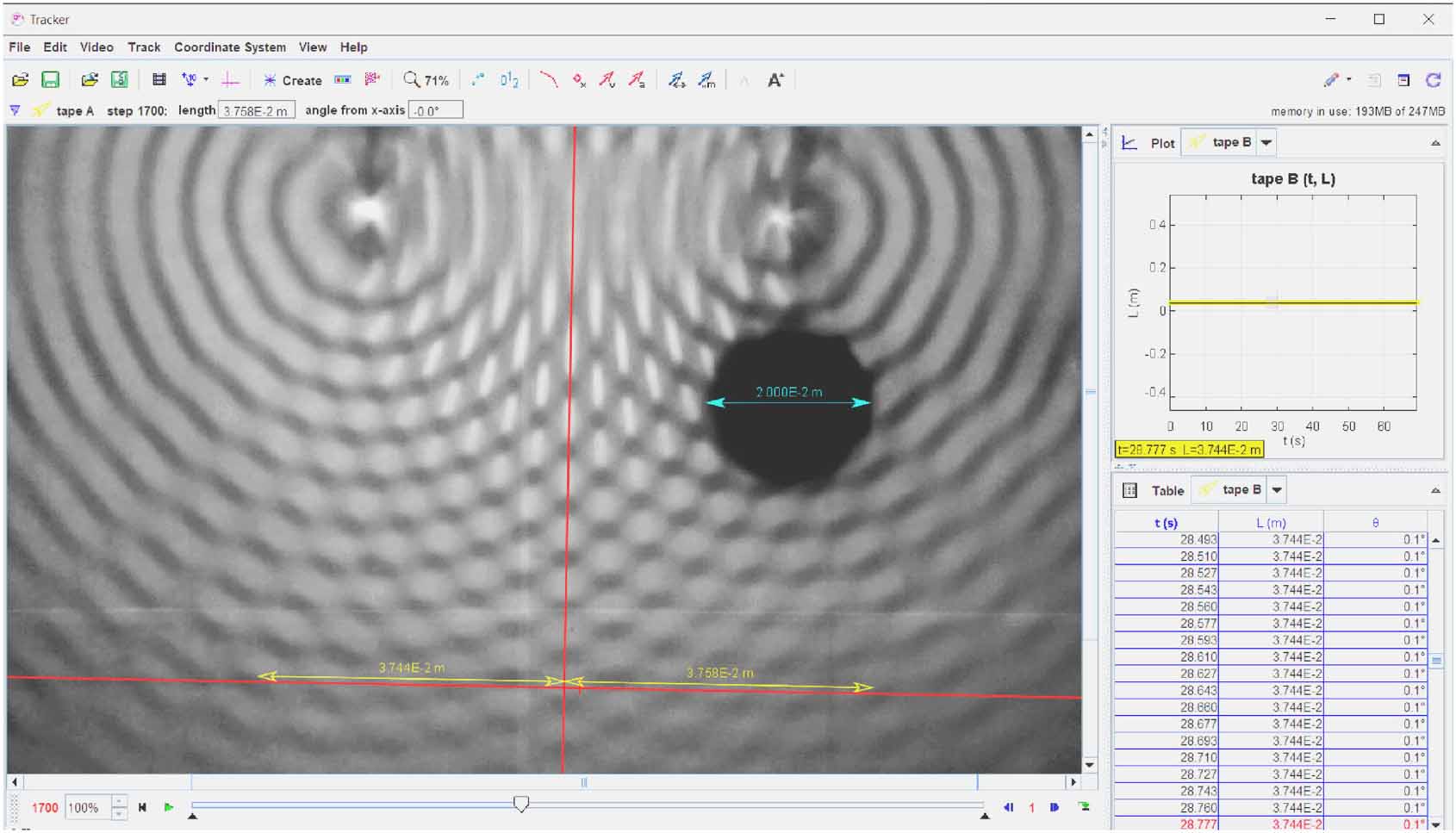Toggle the track filter funnel

point(15,109)
